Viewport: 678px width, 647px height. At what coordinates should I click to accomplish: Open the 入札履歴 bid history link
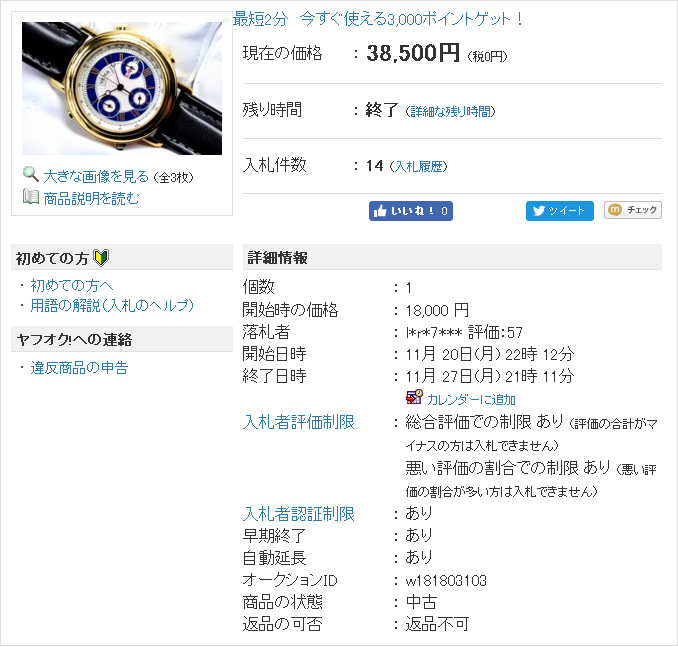(419, 167)
